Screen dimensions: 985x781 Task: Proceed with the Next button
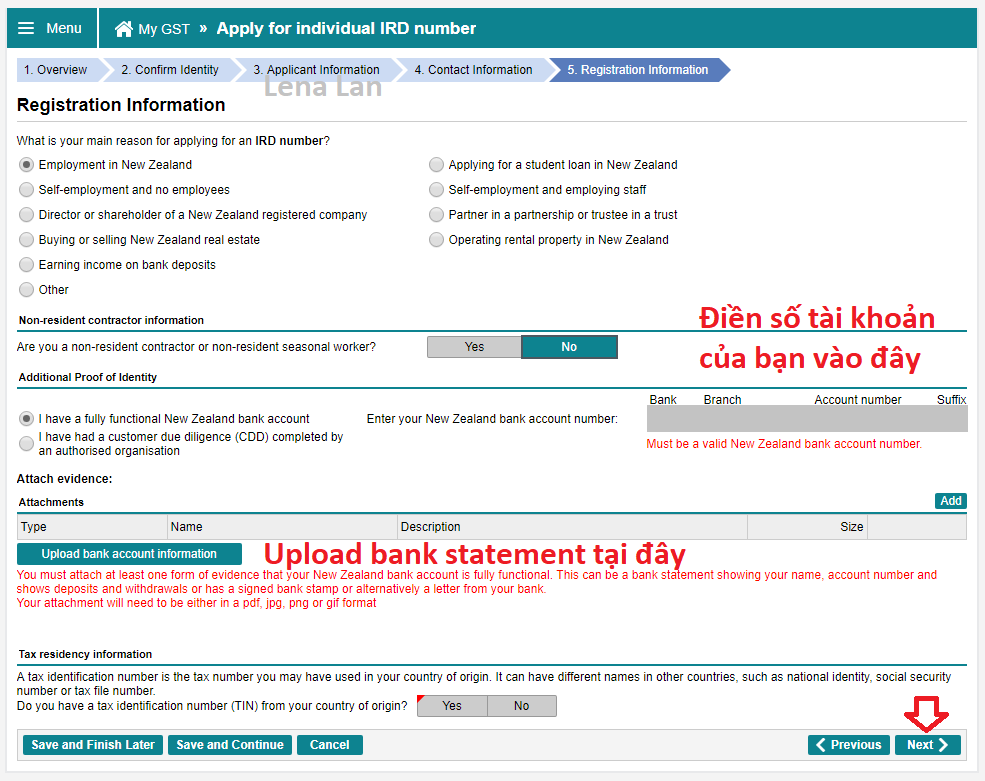pyautogui.click(x=928, y=745)
